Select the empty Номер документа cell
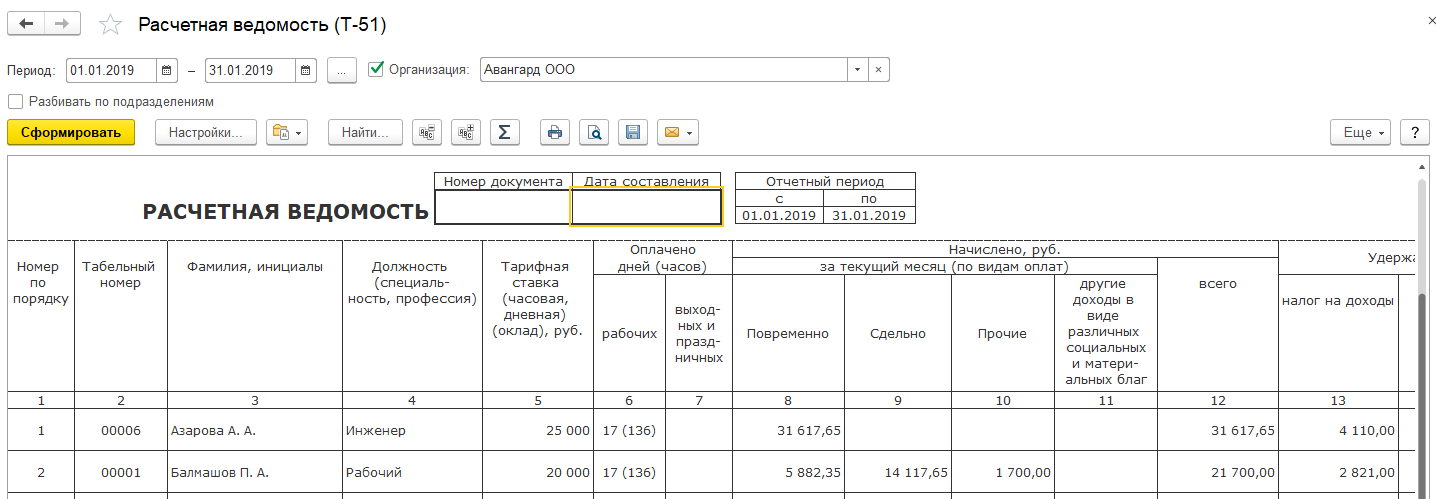Screen dimensions: 1436x499 (503, 207)
